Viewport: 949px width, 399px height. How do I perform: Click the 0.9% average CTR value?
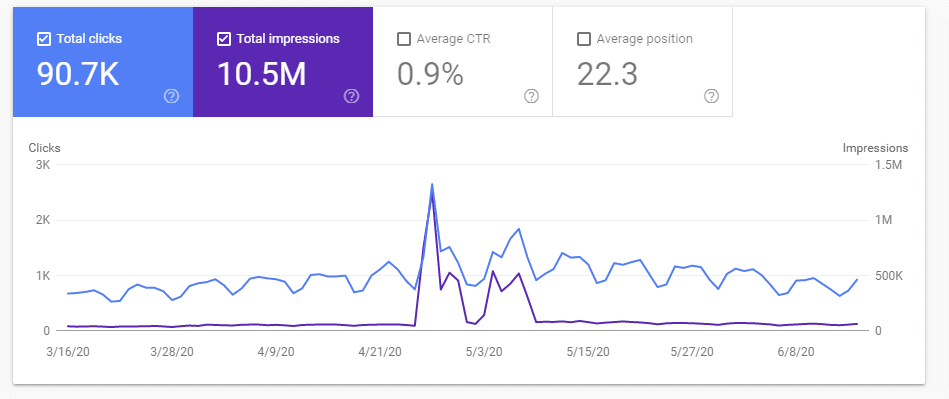(x=430, y=74)
